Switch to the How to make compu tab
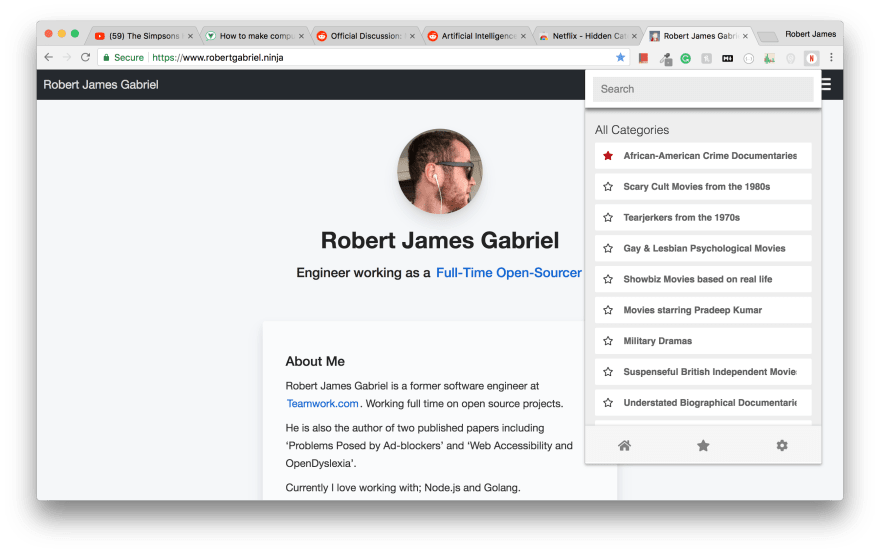The width and height of the screenshot is (880, 553). coord(255,36)
